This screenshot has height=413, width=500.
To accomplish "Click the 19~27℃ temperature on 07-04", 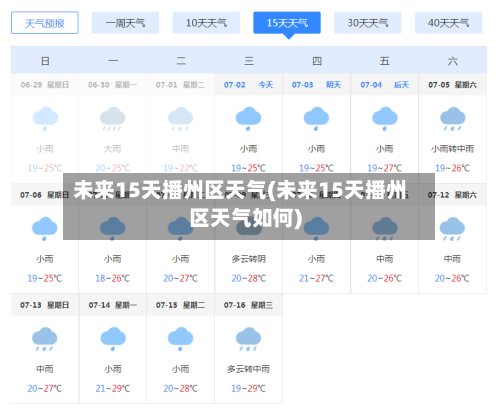I will tap(385, 168).
